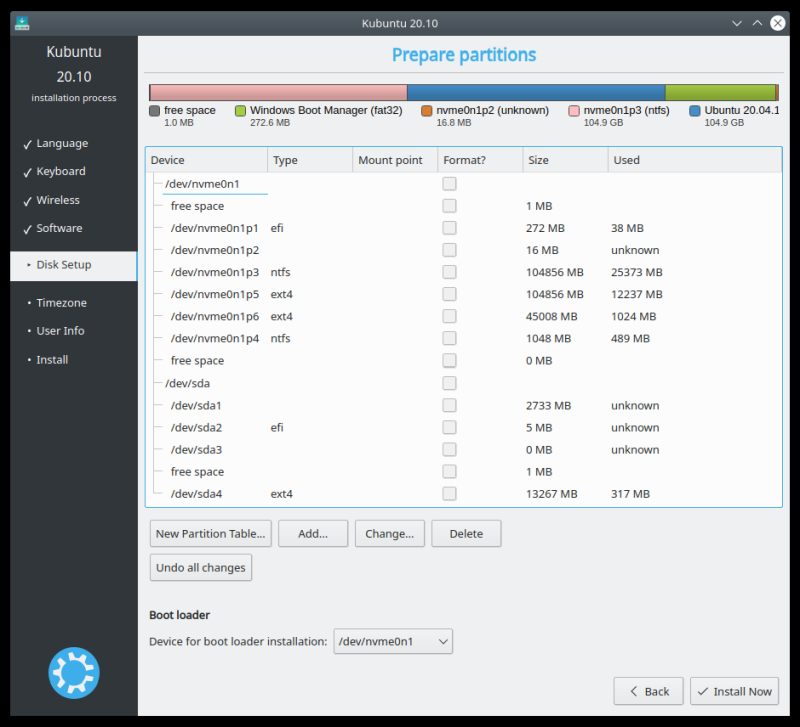
Task: Undo all partition changes
Action: [x=200, y=567]
